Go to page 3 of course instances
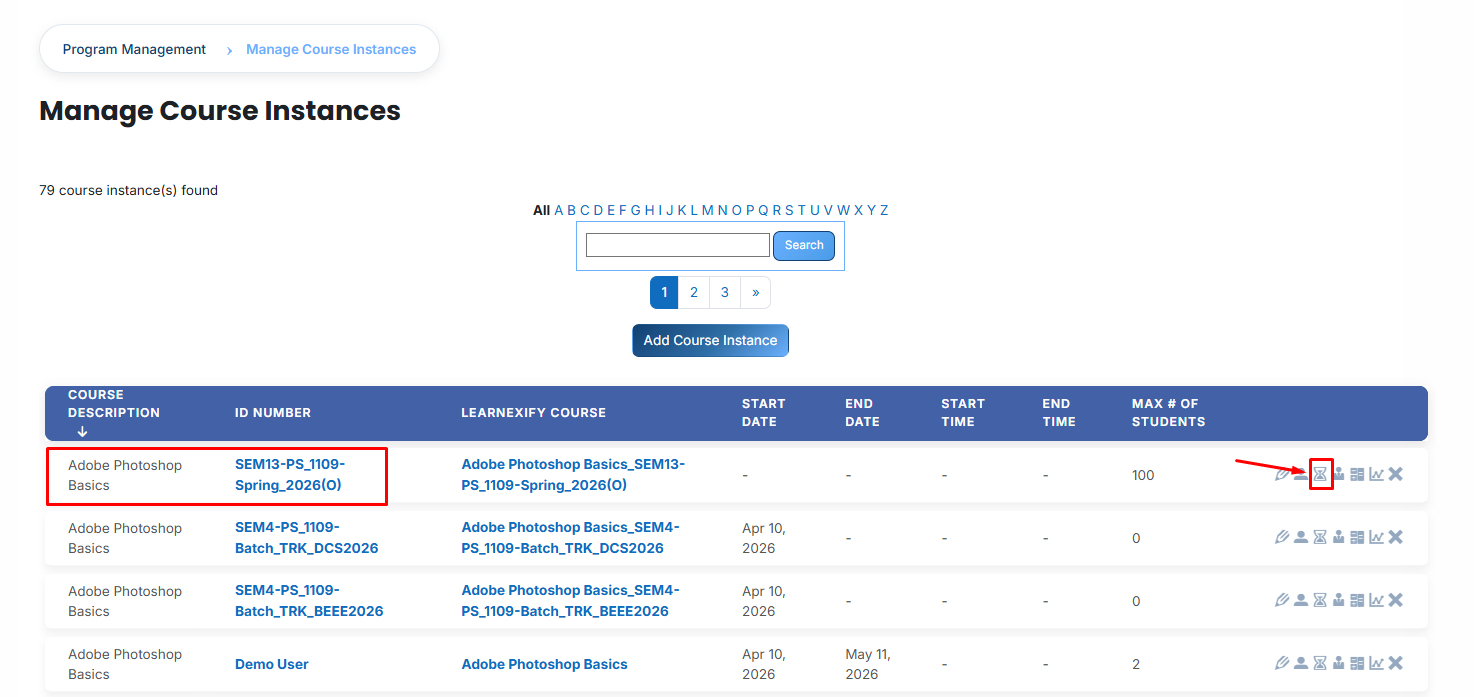The height and width of the screenshot is (697, 1474). click(725, 293)
